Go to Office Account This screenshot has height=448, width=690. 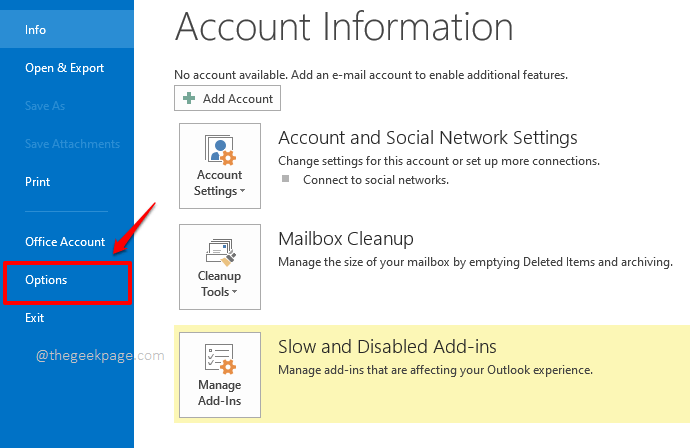coord(65,242)
